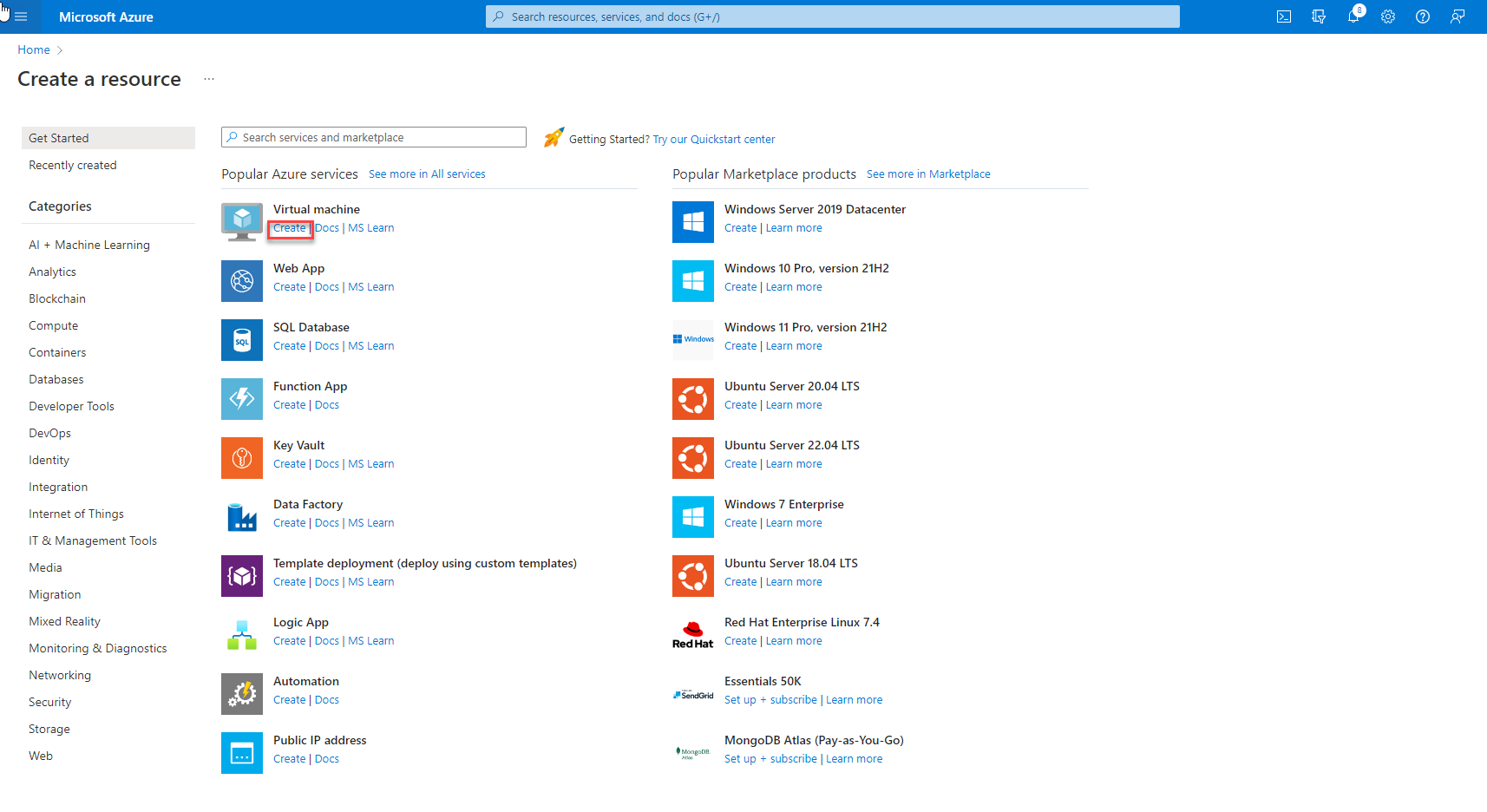This screenshot has width=1487, height=812.
Task: Open Directories and subscriptions filter icon
Action: pyautogui.click(x=1319, y=16)
